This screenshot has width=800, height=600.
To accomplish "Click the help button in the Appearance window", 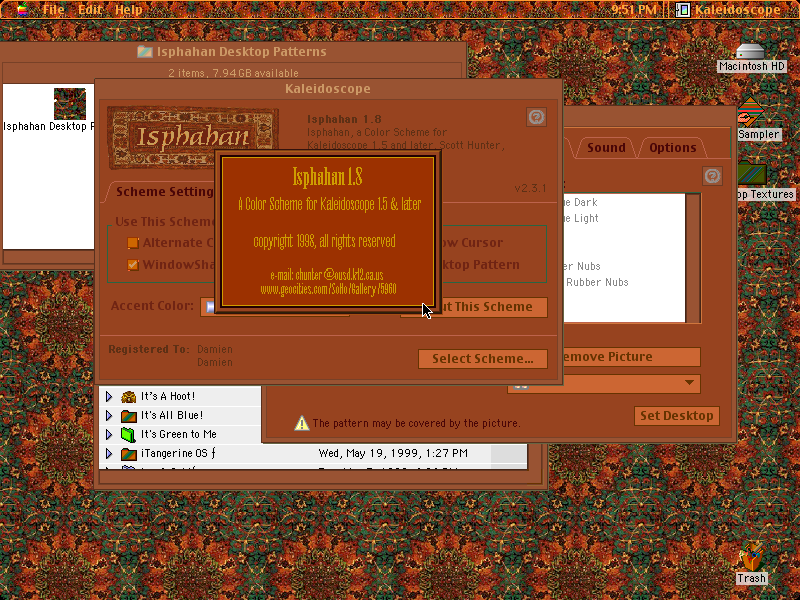I will [x=712, y=176].
